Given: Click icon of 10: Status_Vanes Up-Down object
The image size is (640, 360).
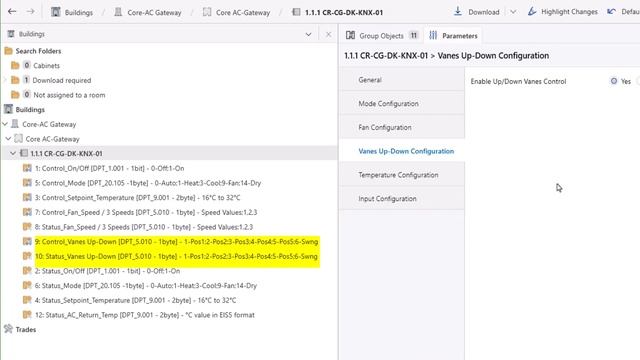Looking at the screenshot, I should 27,256.
